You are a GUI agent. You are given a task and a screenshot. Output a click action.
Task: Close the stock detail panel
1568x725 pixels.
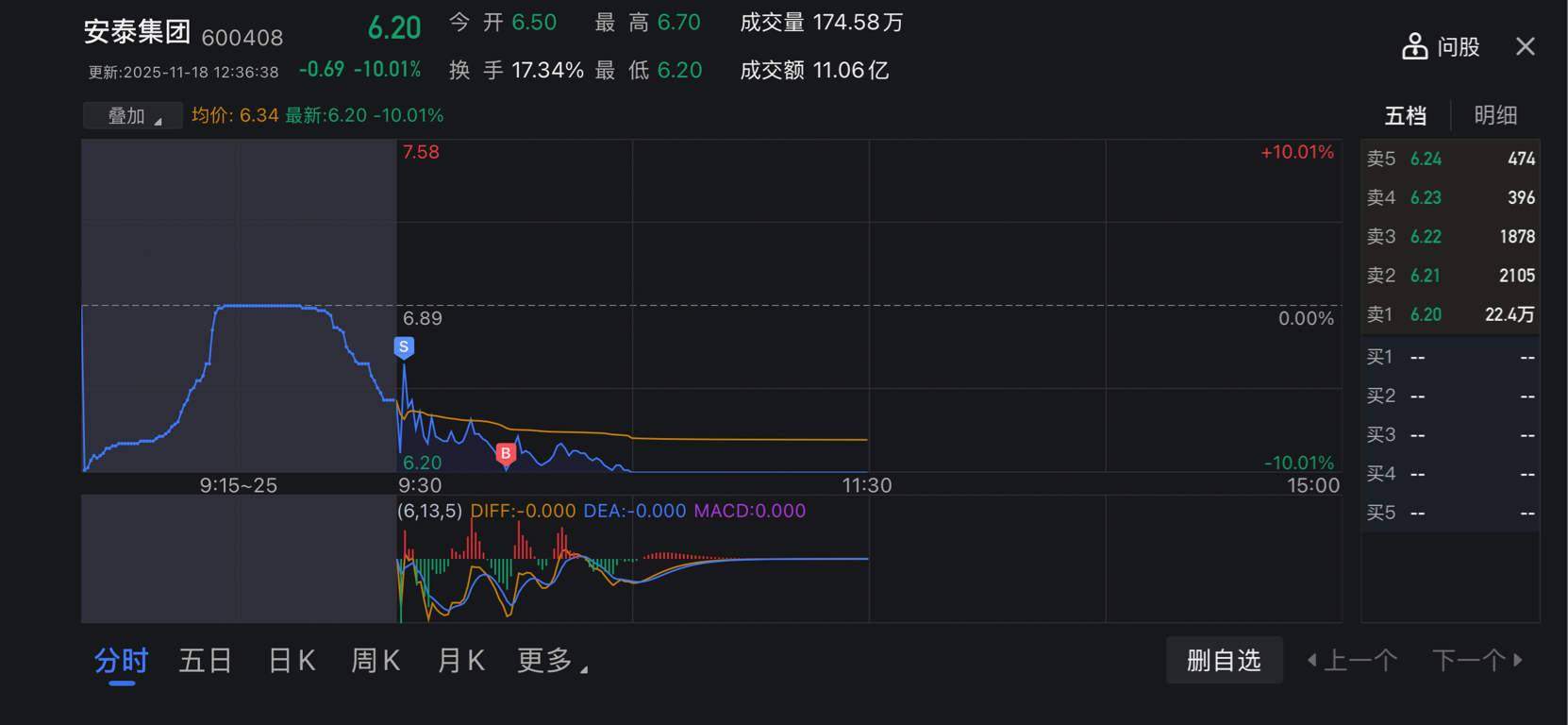point(1525,46)
